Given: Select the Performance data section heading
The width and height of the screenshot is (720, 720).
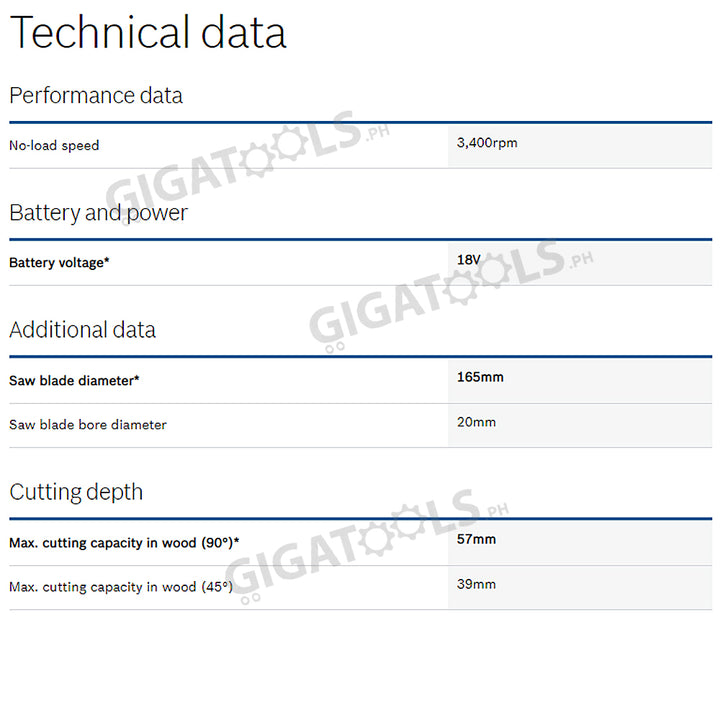Looking at the screenshot, I should tap(96, 96).
